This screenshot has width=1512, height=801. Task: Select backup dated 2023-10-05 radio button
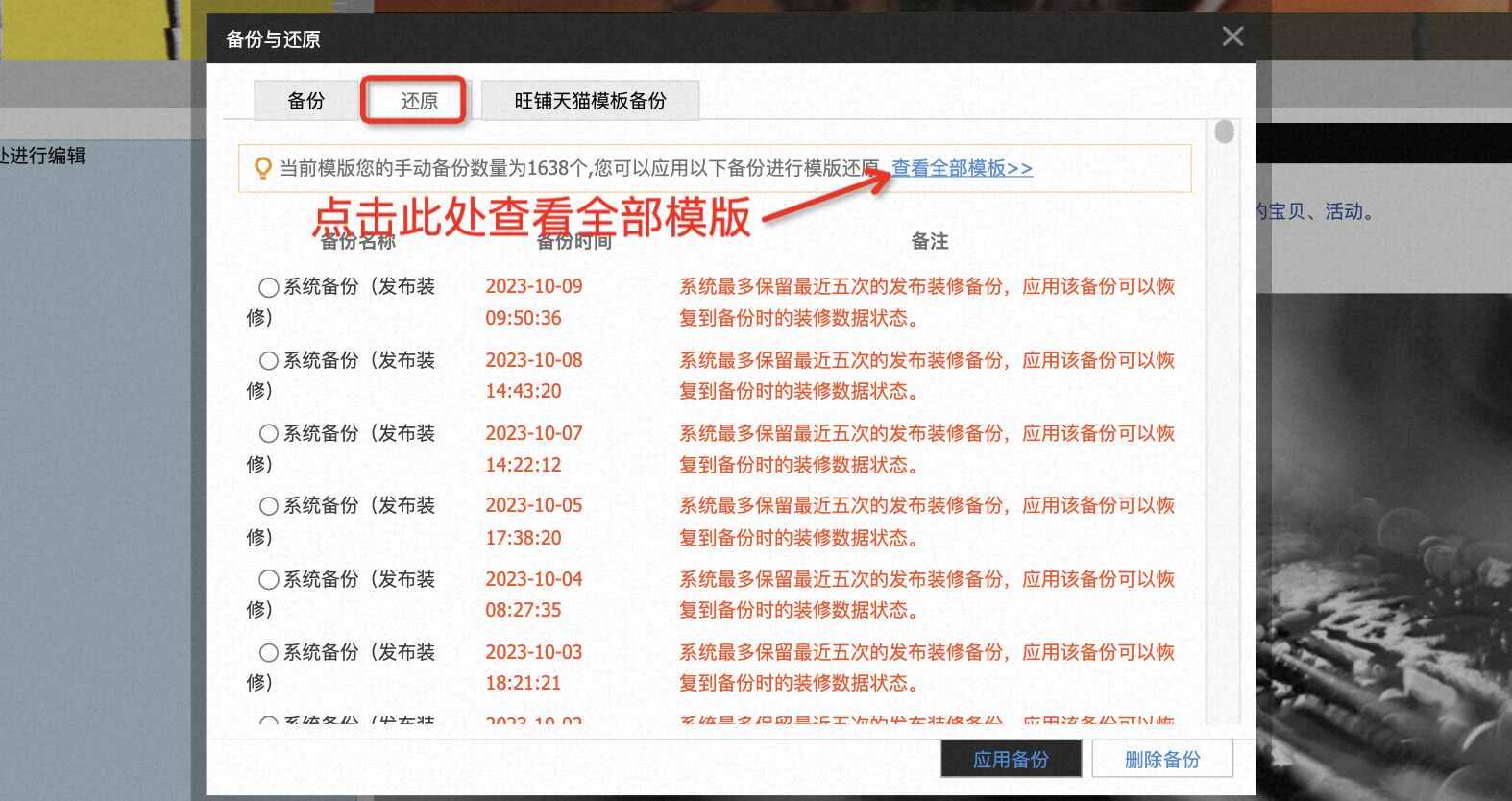pyautogui.click(x=269, y=506)
